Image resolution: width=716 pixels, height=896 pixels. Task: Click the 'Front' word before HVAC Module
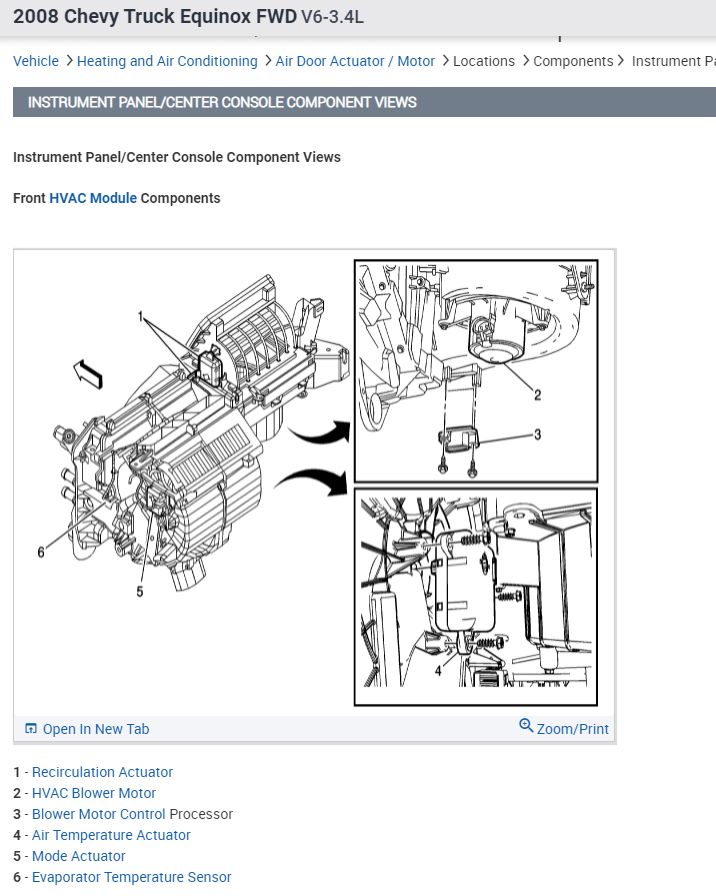pos(29,198)
